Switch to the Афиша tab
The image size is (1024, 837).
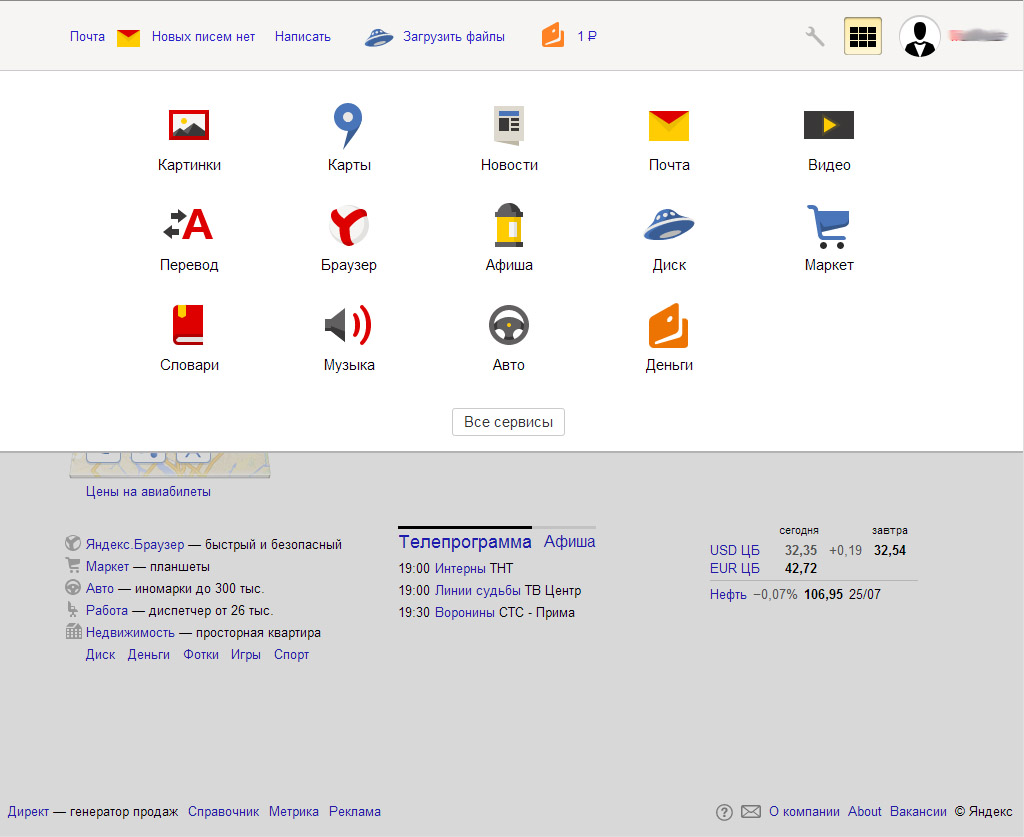569,541
